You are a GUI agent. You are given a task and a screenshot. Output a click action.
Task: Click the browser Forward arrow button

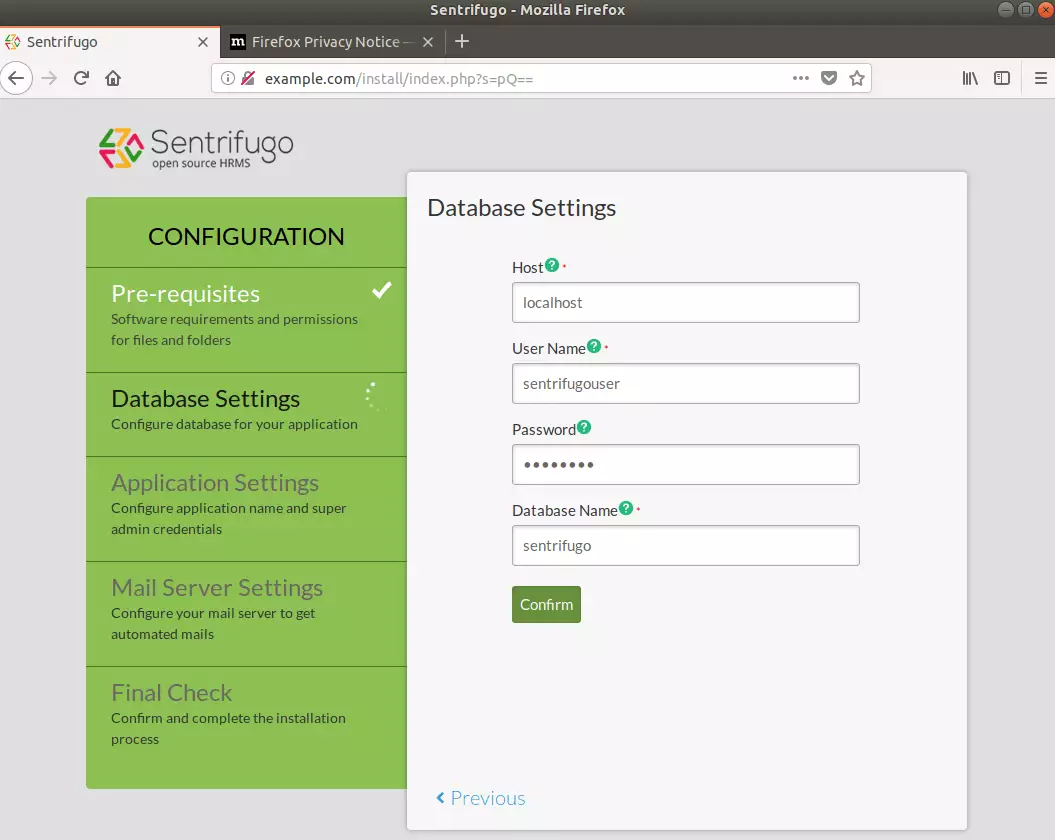(49, 78)
